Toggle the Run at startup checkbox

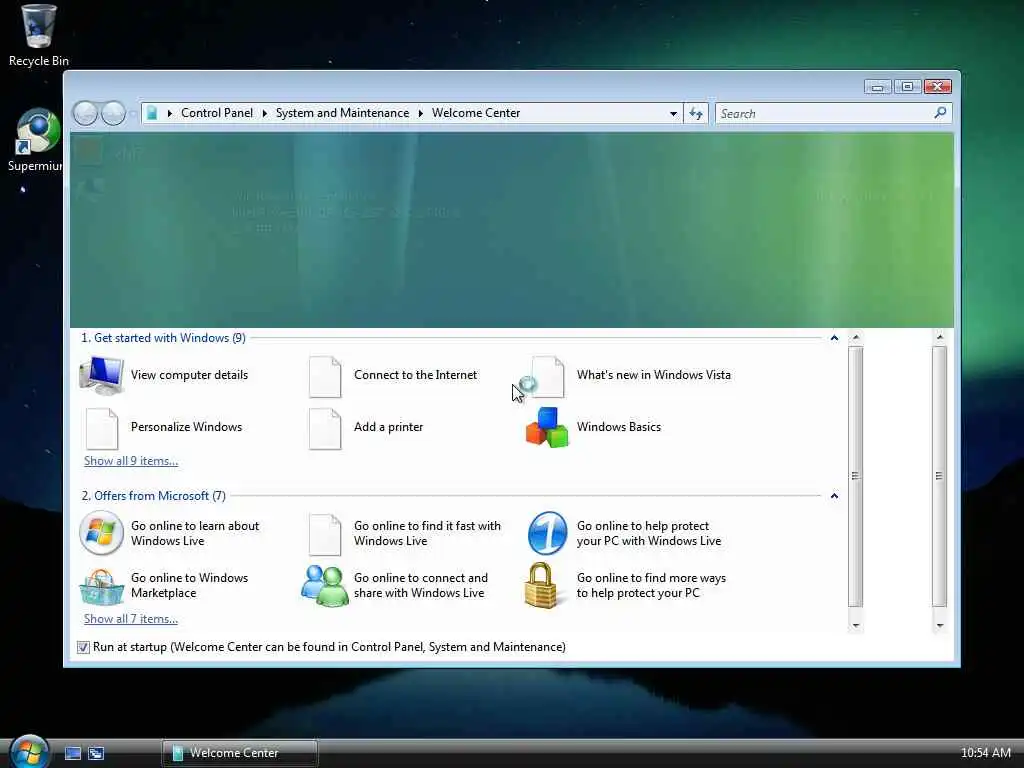pyautogui.click(x=83, y=647)
